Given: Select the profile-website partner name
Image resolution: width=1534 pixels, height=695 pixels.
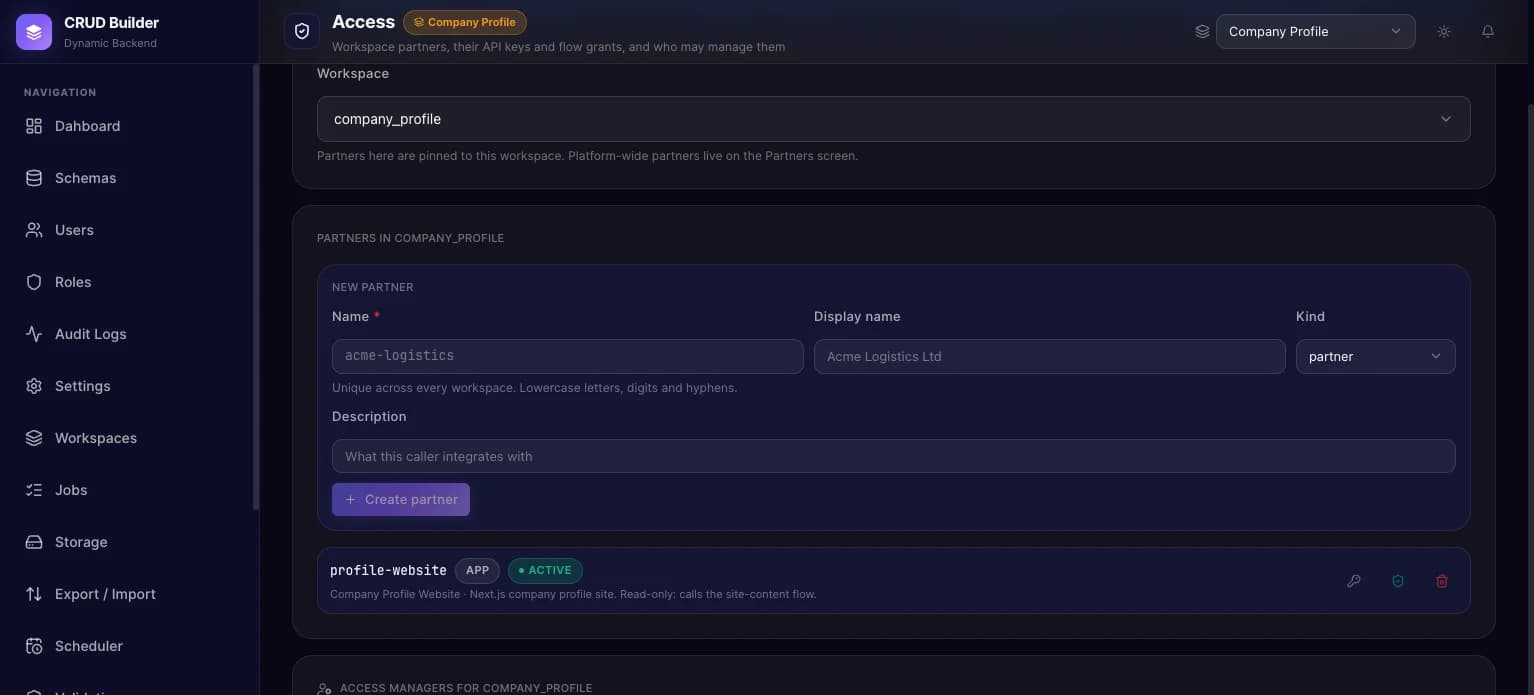Looking at the screenshot, I should pyautogui.click(x=388, y=570).
